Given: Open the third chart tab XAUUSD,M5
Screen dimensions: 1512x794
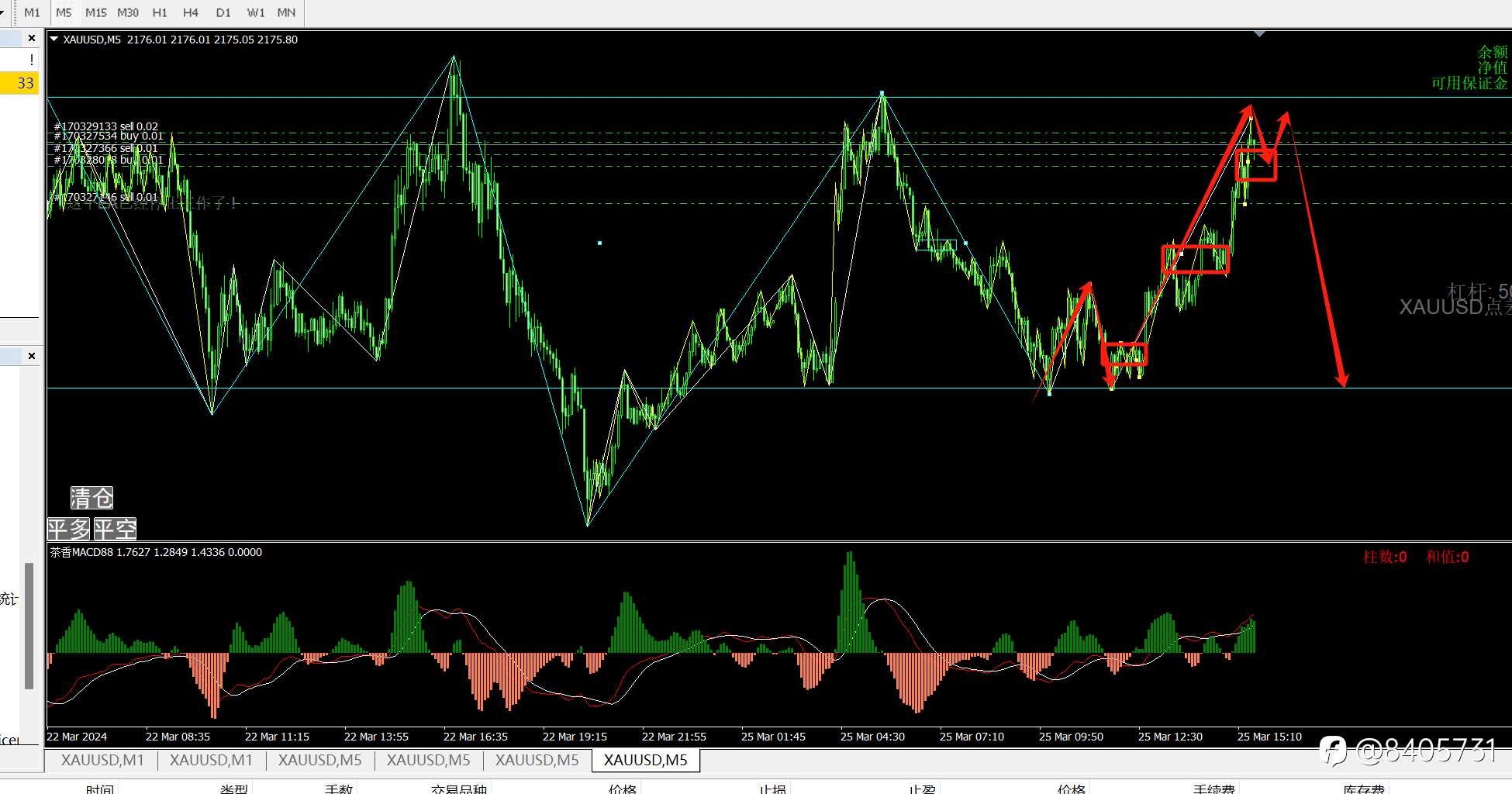Looking at the screenshot, I should click(x=319, y=760).
